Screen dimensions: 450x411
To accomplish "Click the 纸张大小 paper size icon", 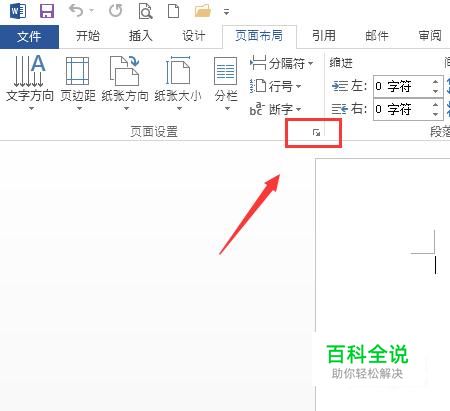I will (x=178, y=70).
